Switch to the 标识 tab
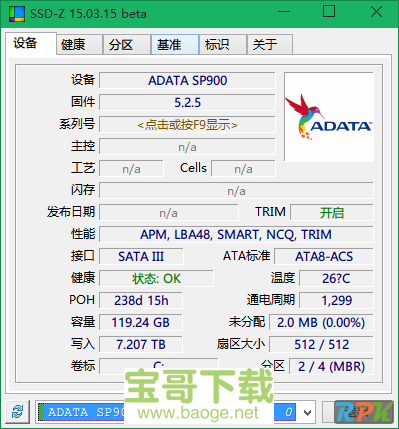Screen dimensions: 399x429 pyautogui.click(x=223, y=44)
